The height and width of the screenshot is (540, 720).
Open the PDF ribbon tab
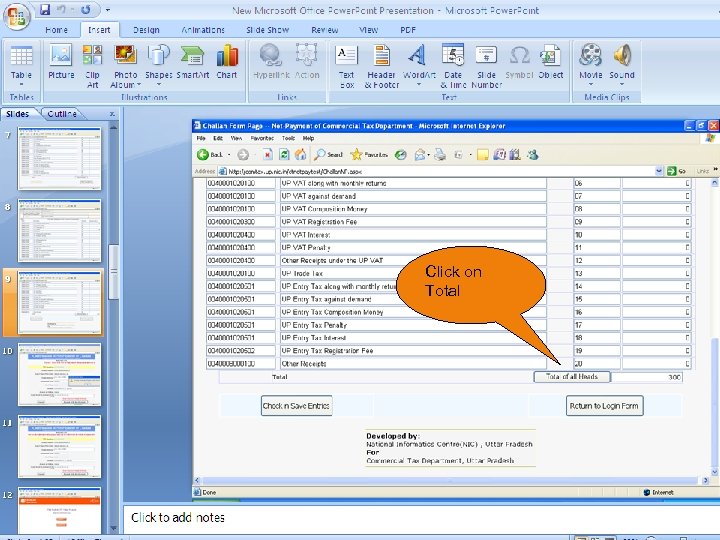[x=408, y=30]
